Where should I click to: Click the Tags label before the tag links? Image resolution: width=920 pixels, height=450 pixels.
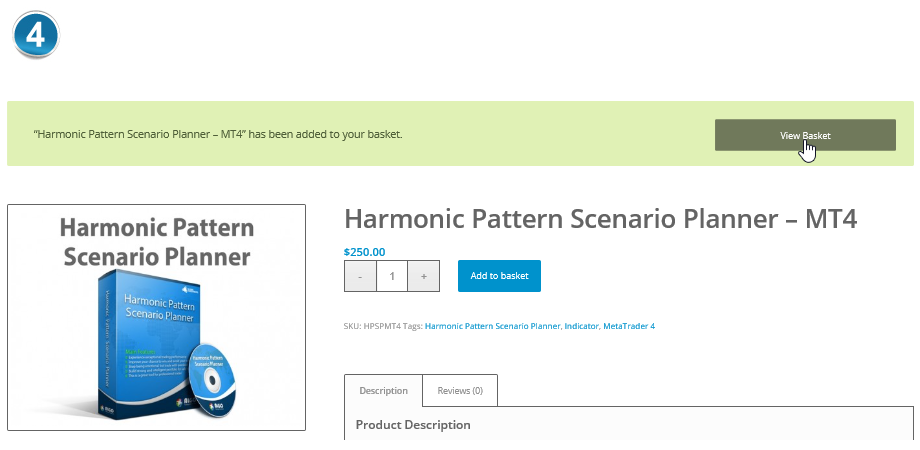[410, 326]
